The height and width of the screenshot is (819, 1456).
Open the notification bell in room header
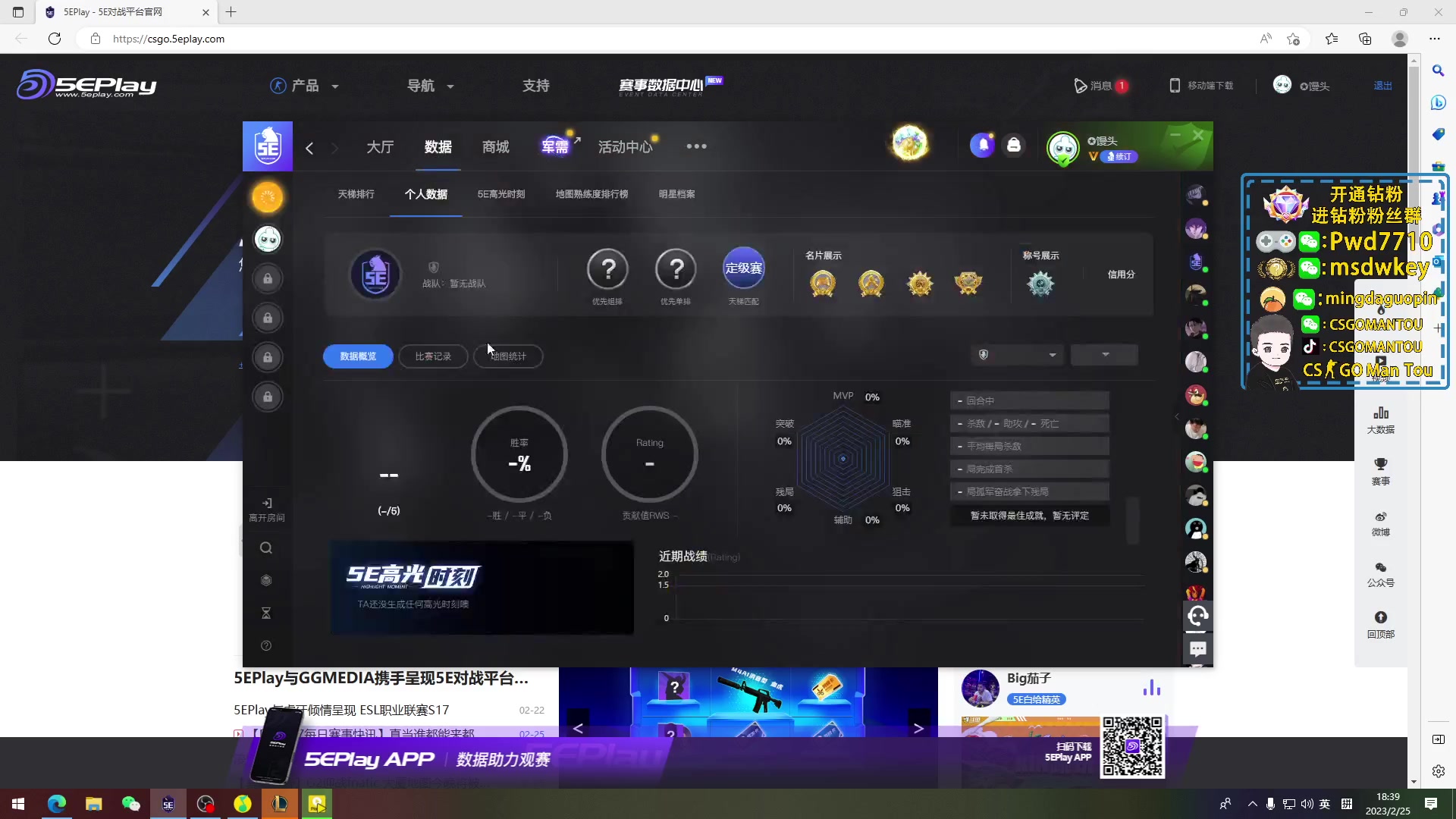(x=983, y=144)
